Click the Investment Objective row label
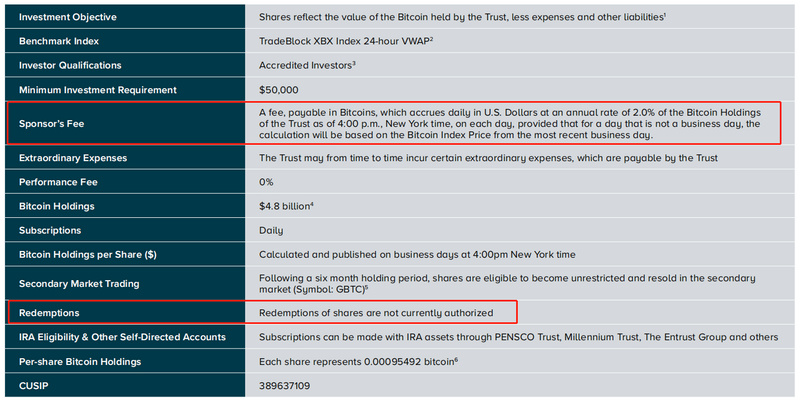 pyautogui.click(x=67, y=17)
